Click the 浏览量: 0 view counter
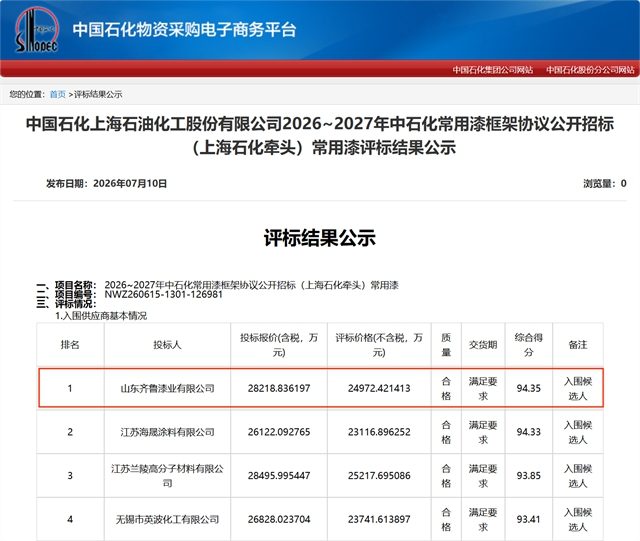Image resolution: width=640 pixels, height=541 pixels. point(604,184)
